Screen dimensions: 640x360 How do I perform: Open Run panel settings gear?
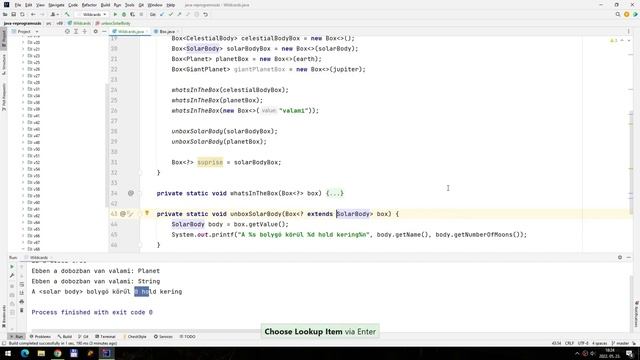tap(620, 257)
